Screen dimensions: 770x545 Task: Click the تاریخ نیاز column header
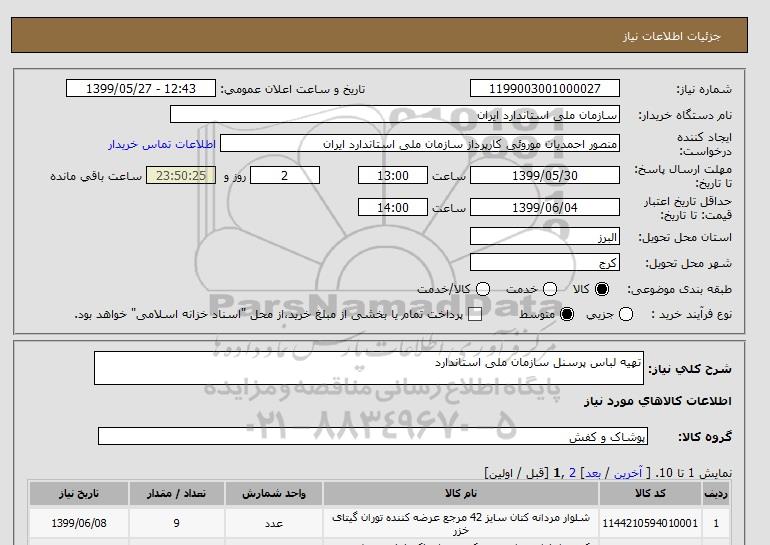tap(79, 493)
